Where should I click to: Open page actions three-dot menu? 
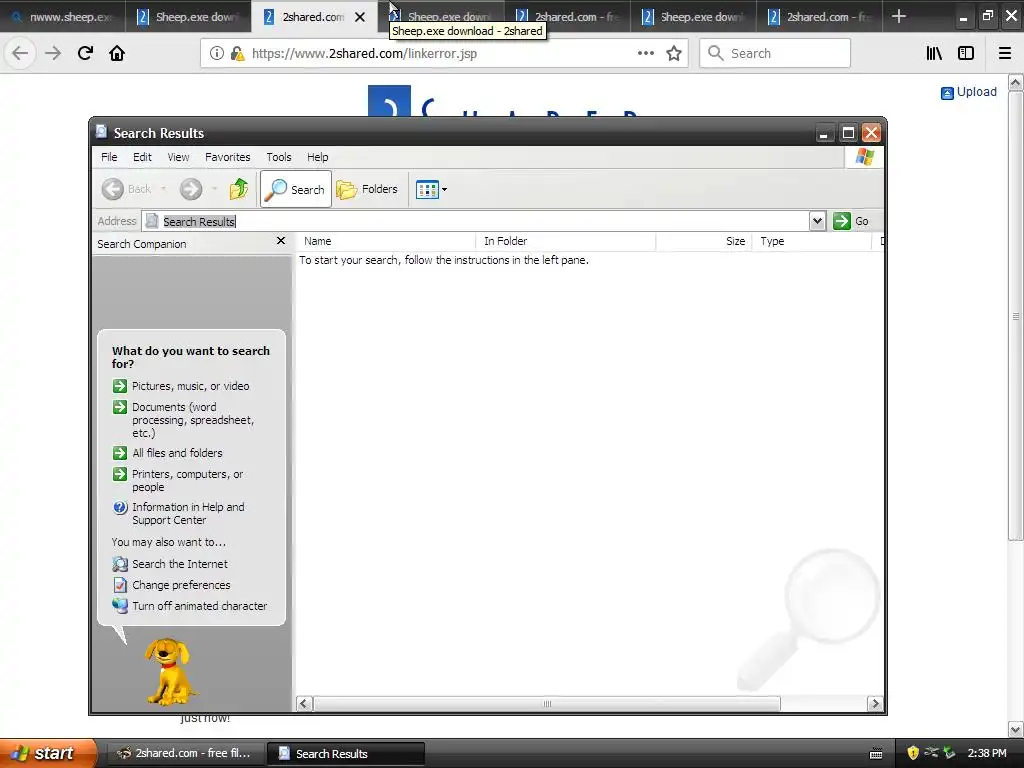pyautogui.click(x=645, y=53)
